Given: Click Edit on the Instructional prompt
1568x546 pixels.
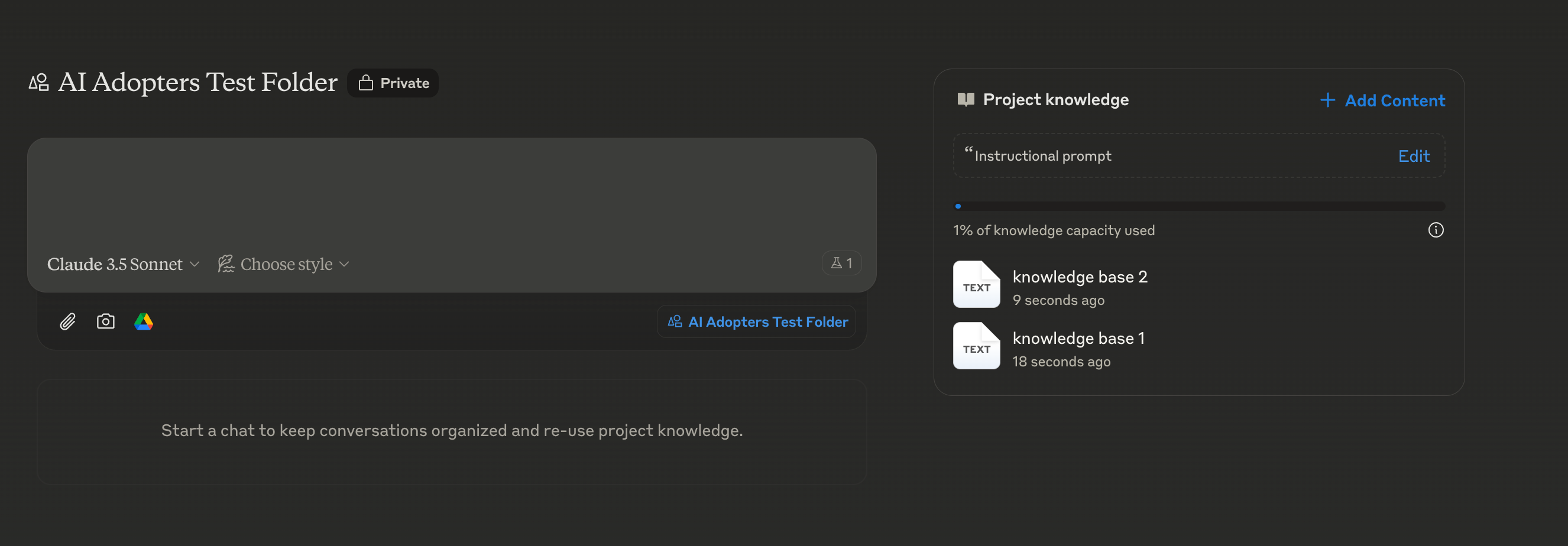Looking at the screenshot, I should [x=1414, y=156].
